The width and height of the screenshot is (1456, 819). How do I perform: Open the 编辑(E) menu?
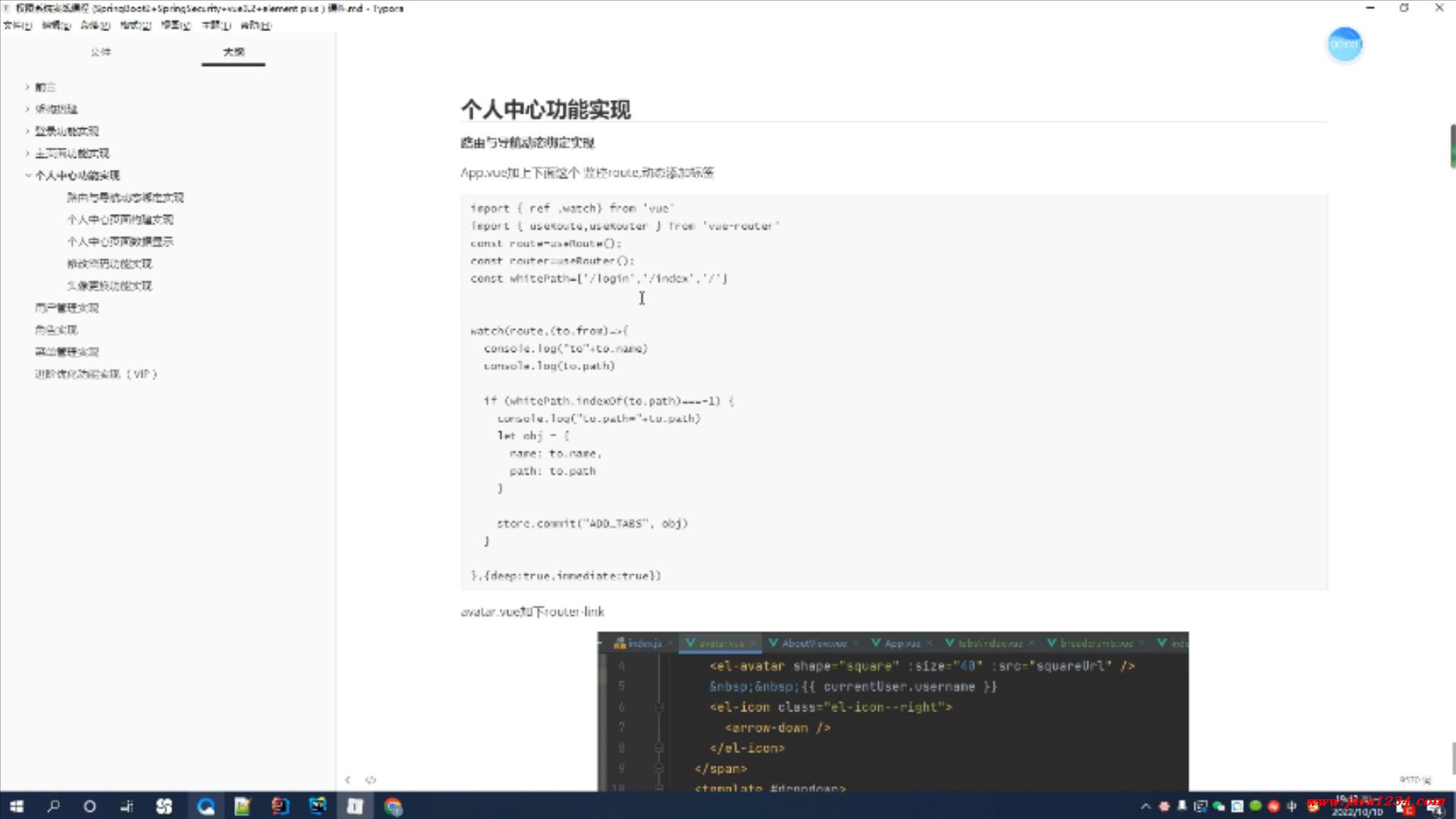pyautogui.click(x=56, y=25)
